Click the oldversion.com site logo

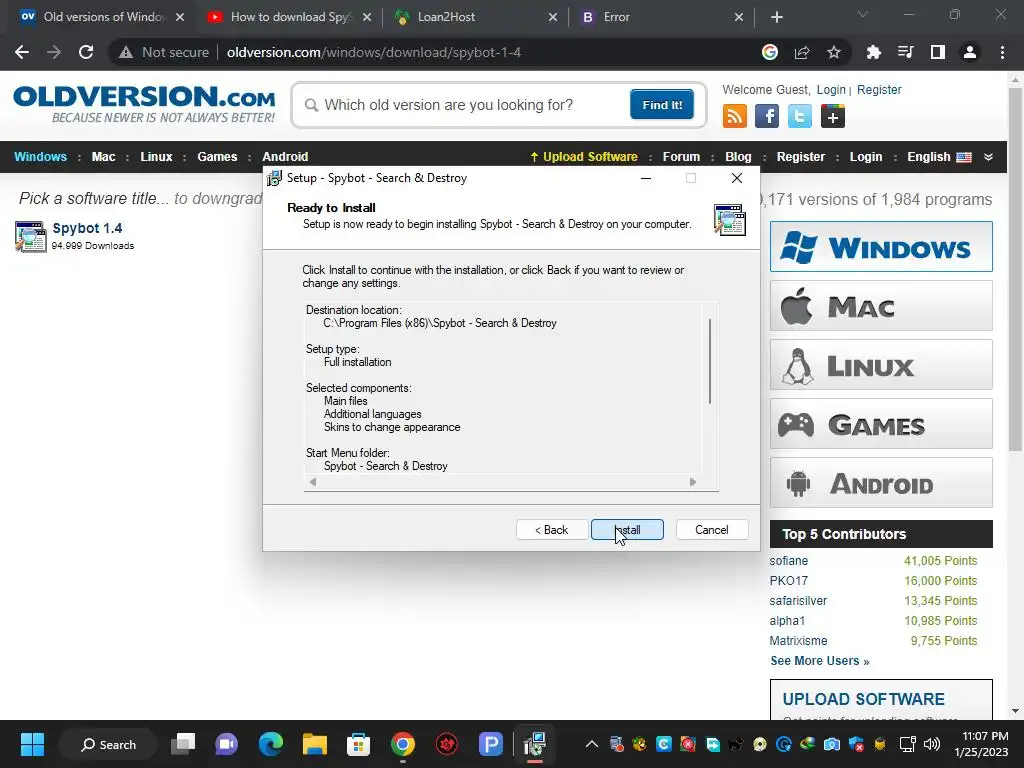pyautogui.click(x=144, y=104)
